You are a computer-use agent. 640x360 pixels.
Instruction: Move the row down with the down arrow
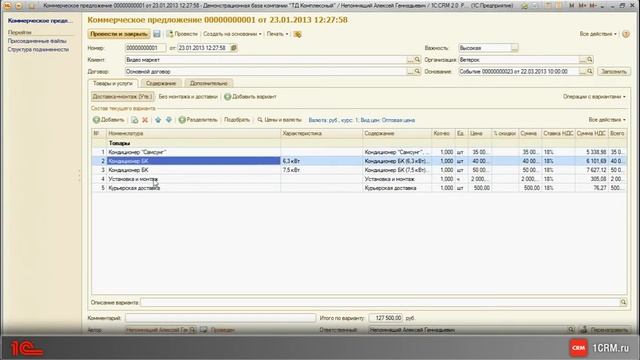coord(169,120)
